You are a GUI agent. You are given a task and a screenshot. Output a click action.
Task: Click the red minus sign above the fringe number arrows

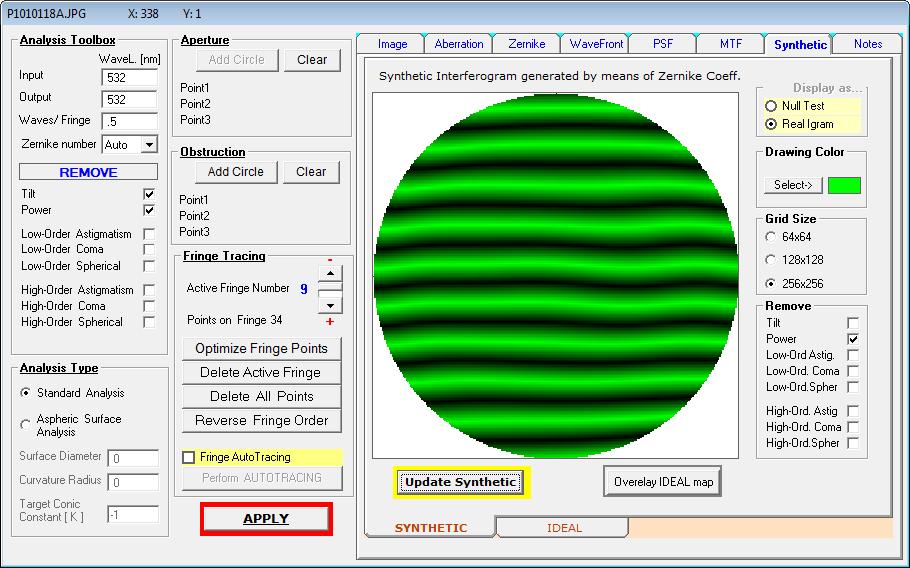(330, 260)
